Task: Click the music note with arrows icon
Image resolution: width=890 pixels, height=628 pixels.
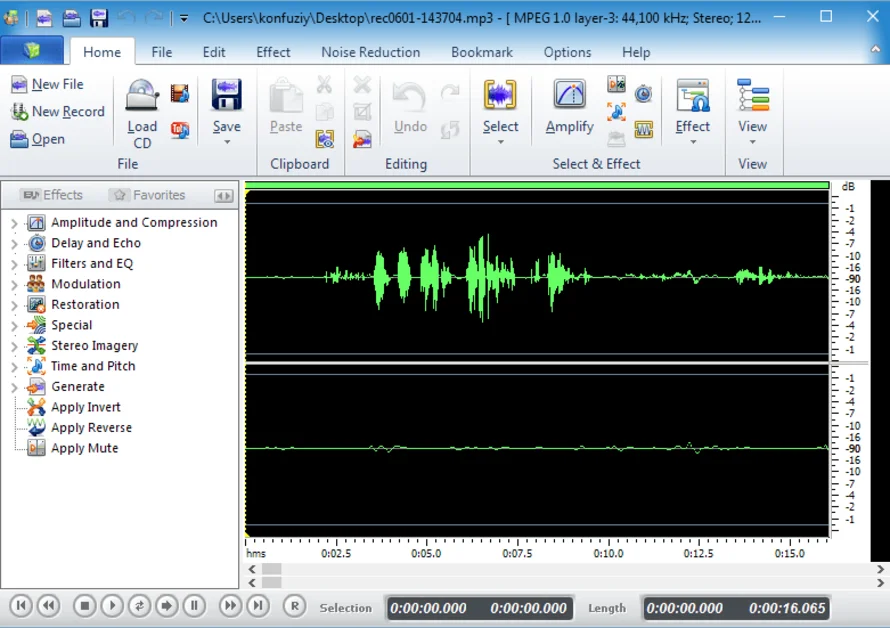Action: [x=616, y=111]
